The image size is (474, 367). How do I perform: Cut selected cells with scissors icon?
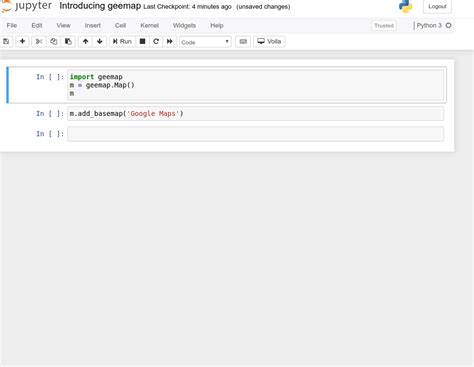tap(39, 41)
